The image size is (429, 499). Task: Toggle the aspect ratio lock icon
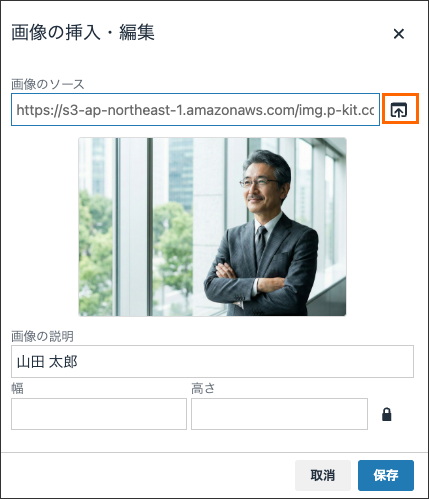tap(387, 414)
